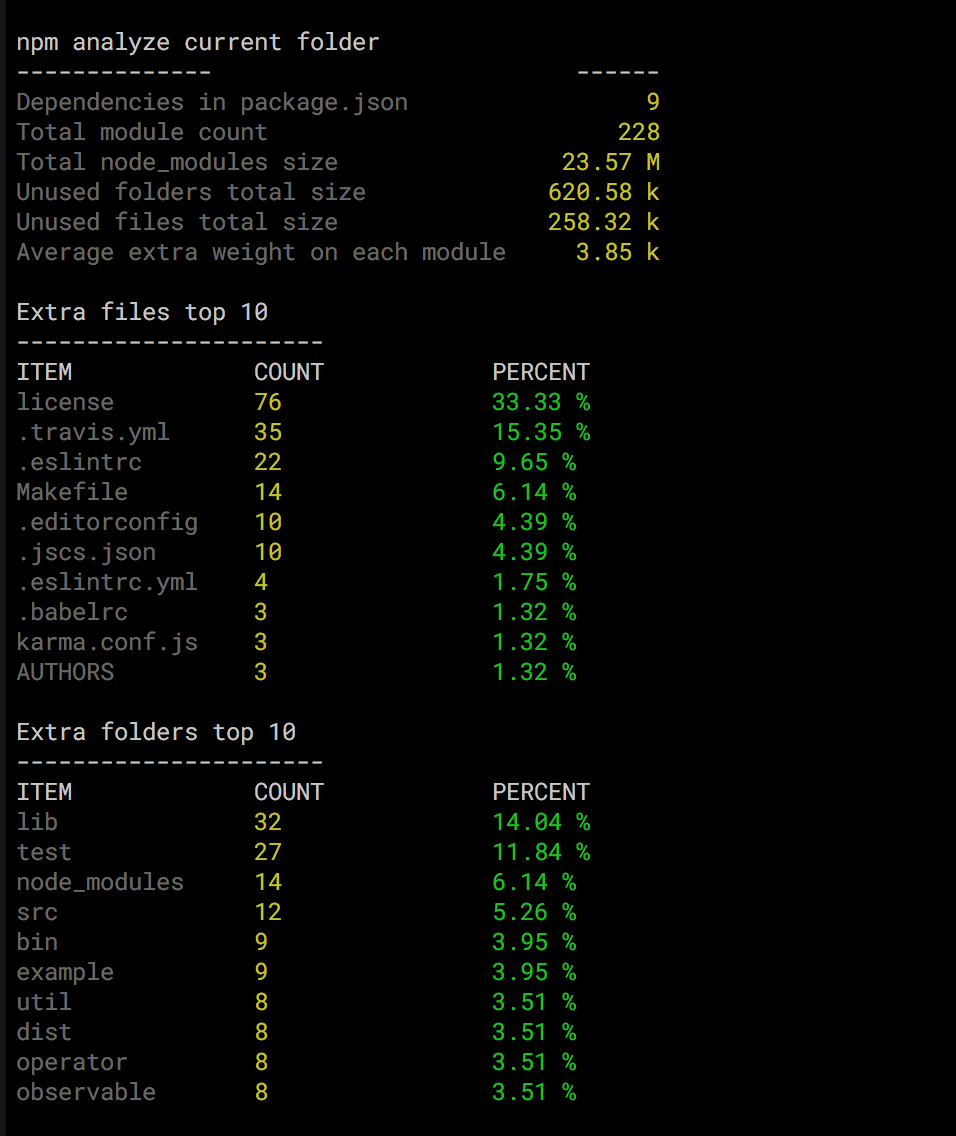956x1136 pixels.
Task: Click the 'dist' folder item
Action: [44, 1032]
